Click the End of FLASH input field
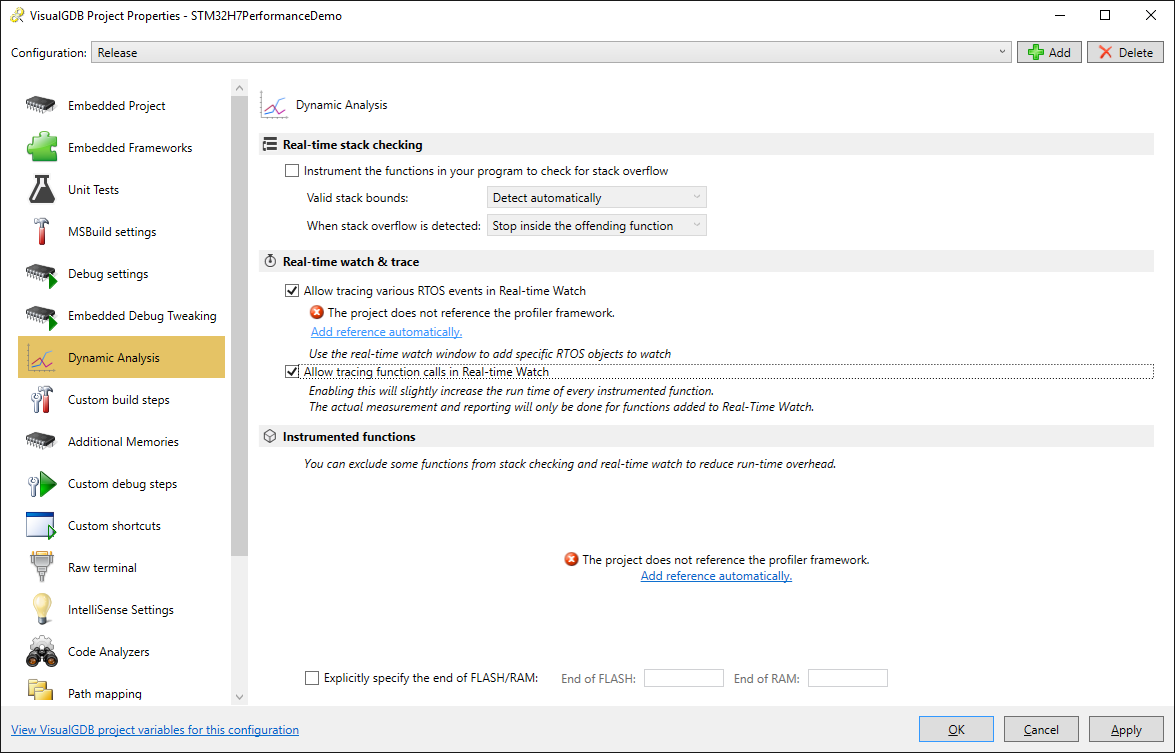Image resolution: width=1175 pixels, height=753 pixels. point(683,678)
